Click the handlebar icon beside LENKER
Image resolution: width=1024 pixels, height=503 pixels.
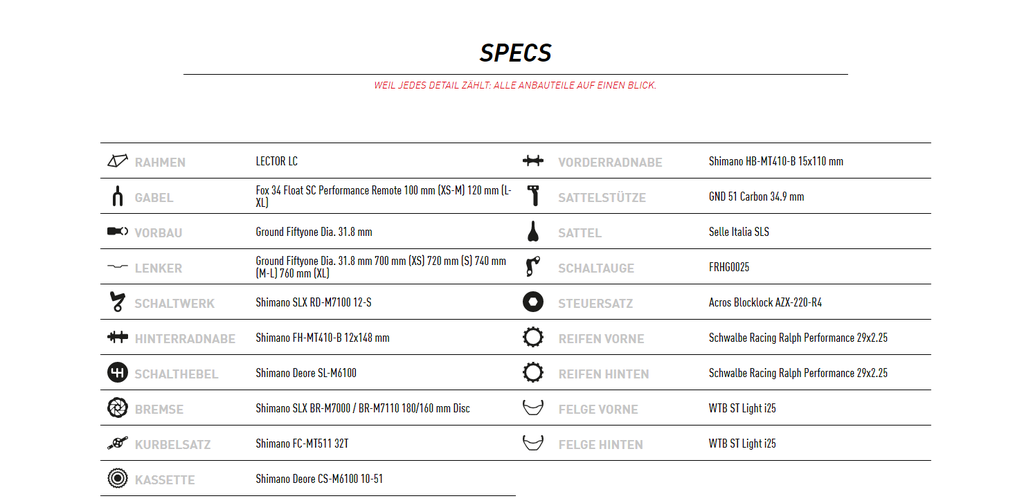pos(118,267)
